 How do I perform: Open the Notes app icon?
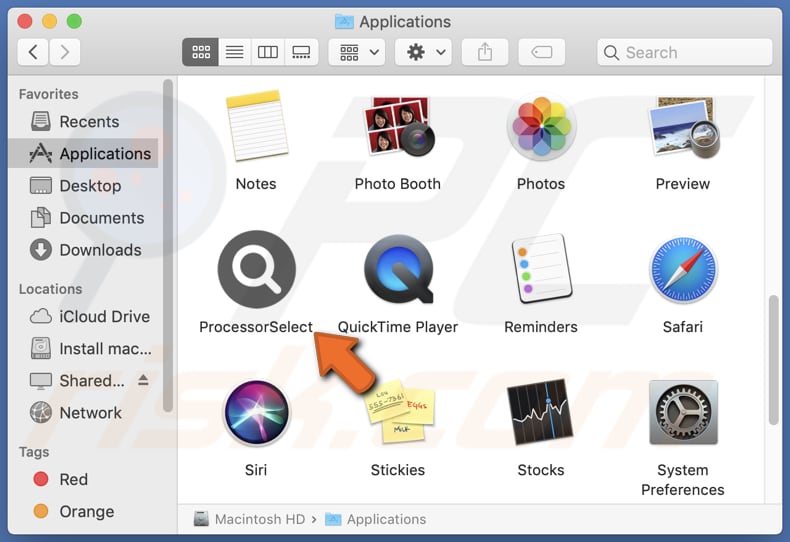(257, 126)
